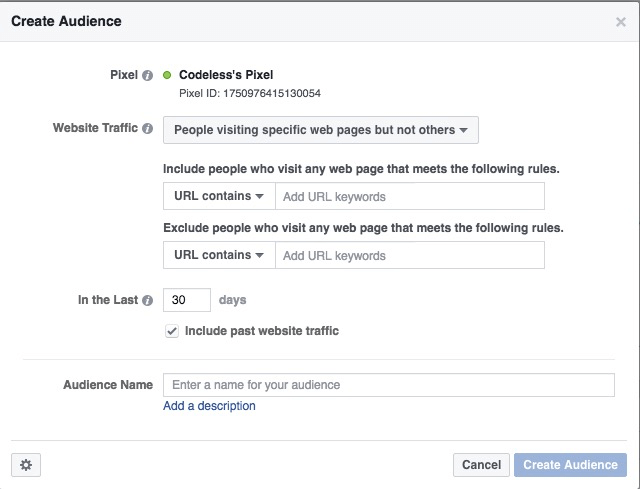Click the days number field showing 30
The width and height of the screenshot is (640, 489).
coord(187,300)
